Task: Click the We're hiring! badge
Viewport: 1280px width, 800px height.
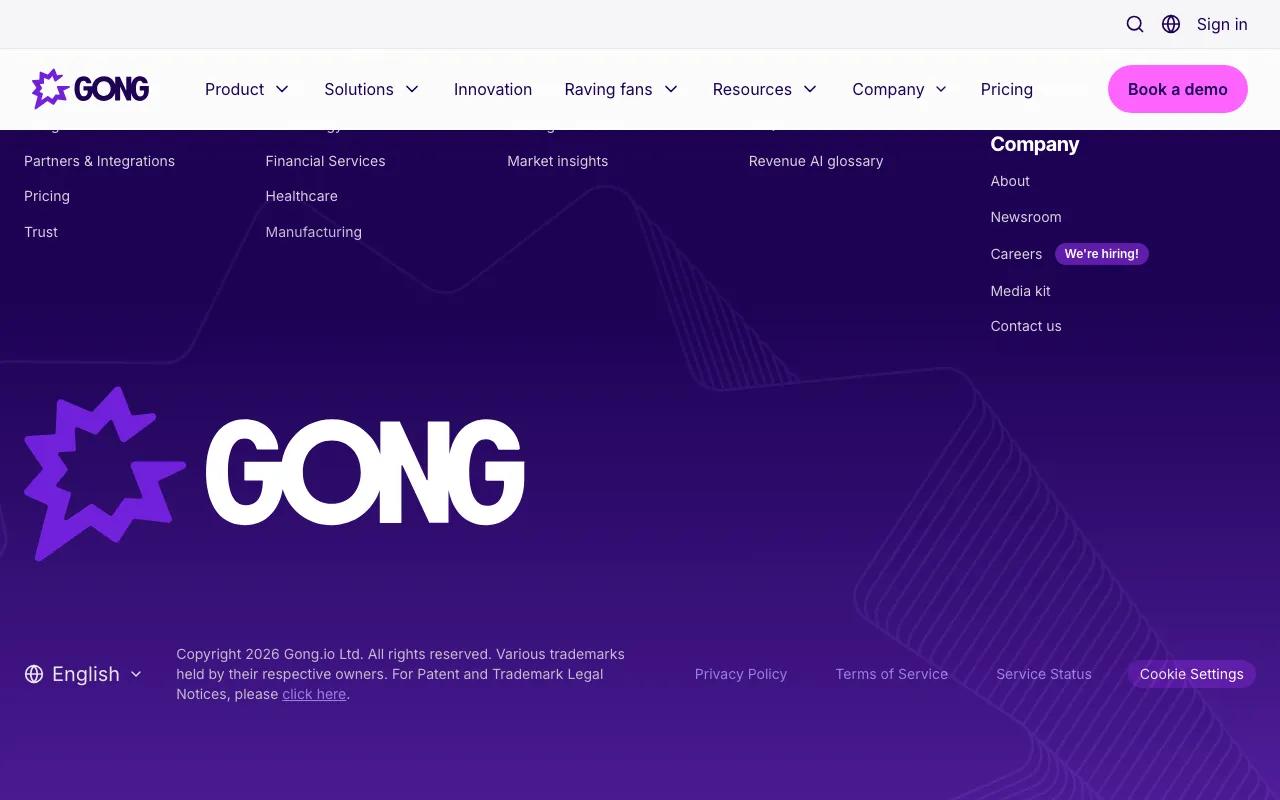Action: coord(1102,254)
